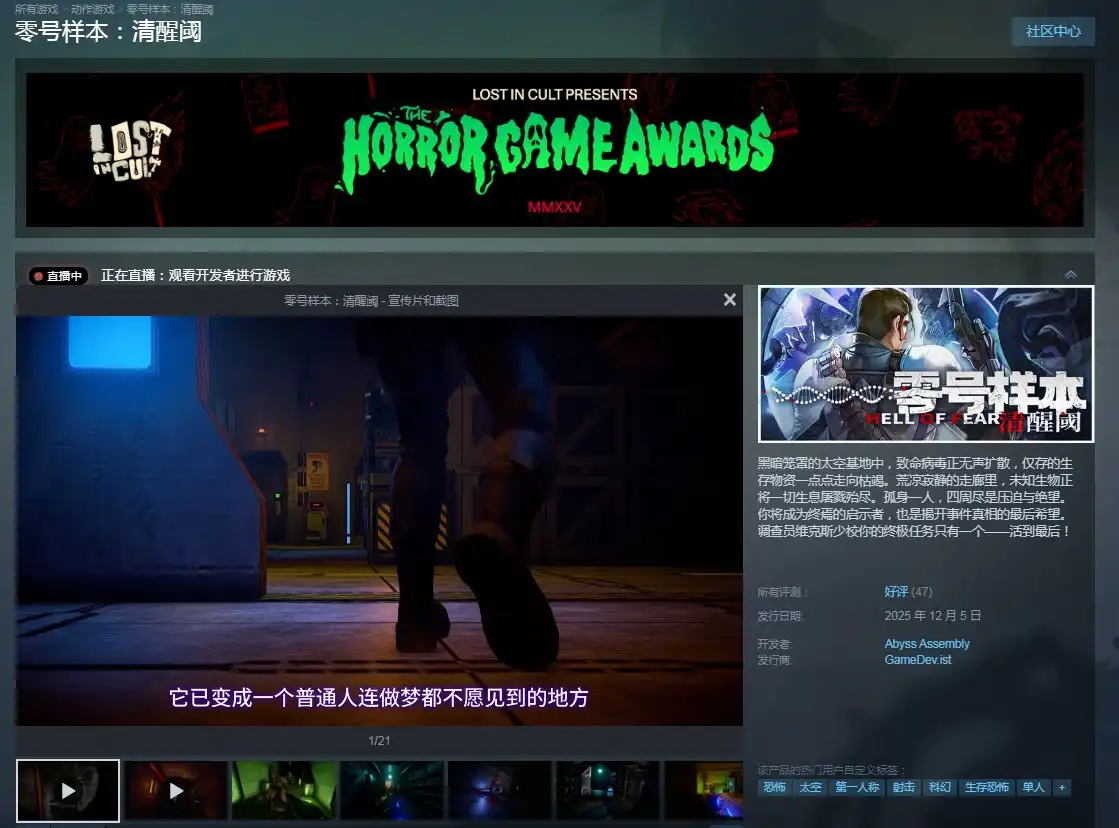The image size is (1119, 828).
Task: Add a tag with the plus button
Action: tap(1062, 787)
